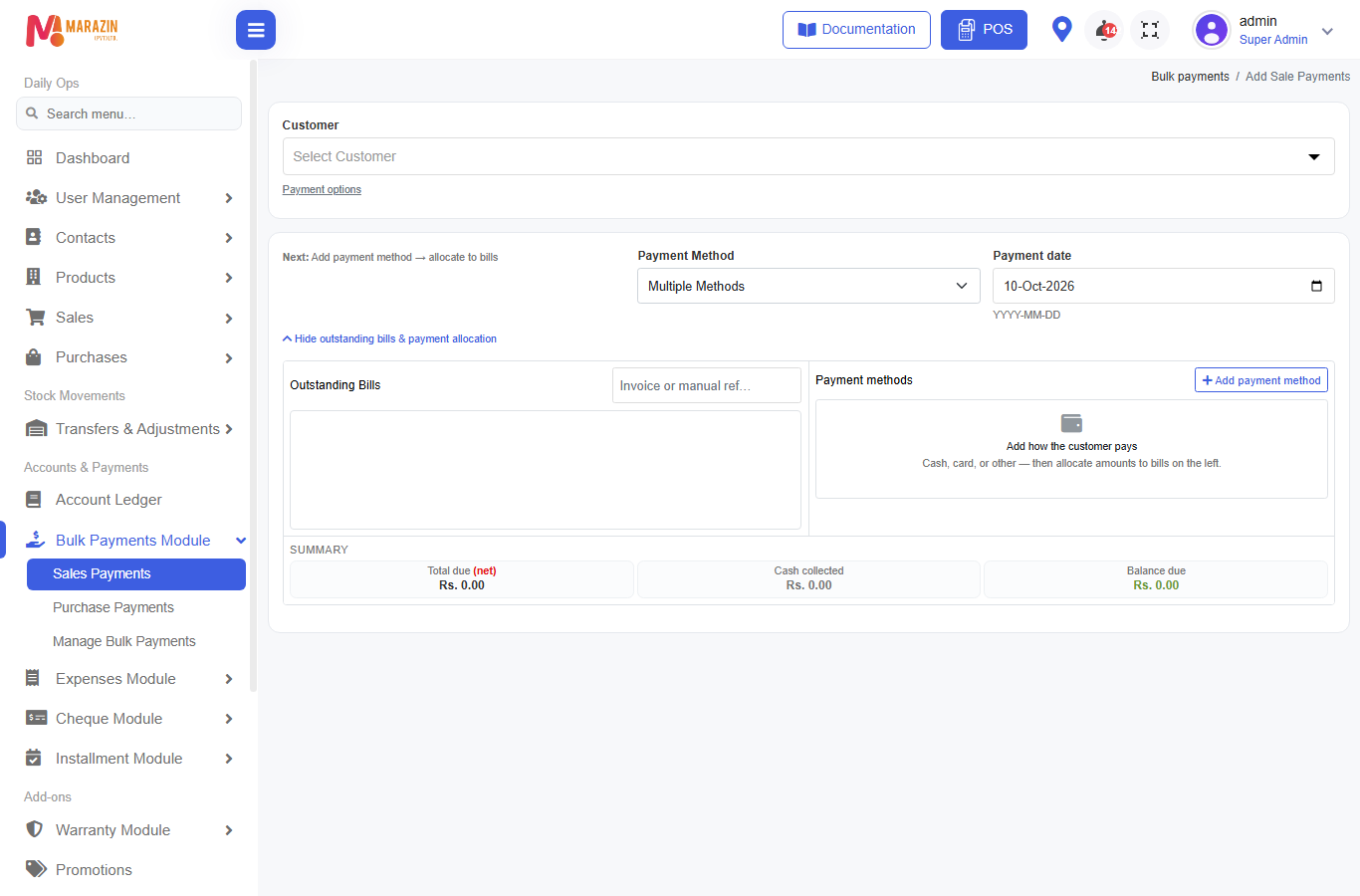Expand the Expenses Module submenu arrow
Screen dimensions: 1360x896
pos(229,679)
